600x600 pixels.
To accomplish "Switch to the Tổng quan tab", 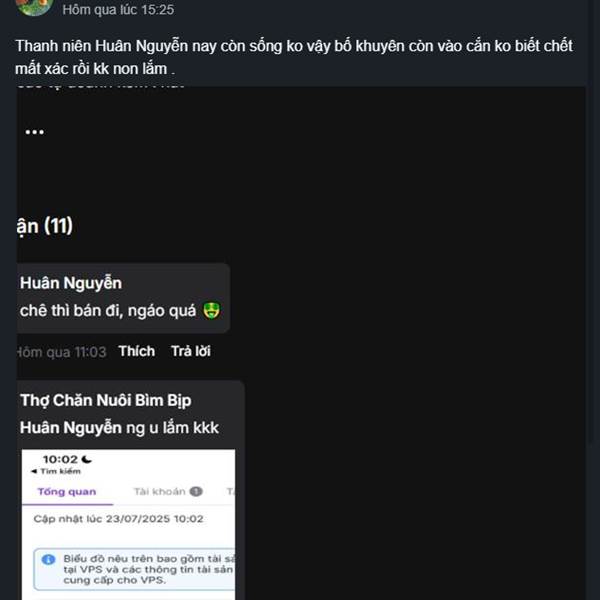I will [67, 492].
